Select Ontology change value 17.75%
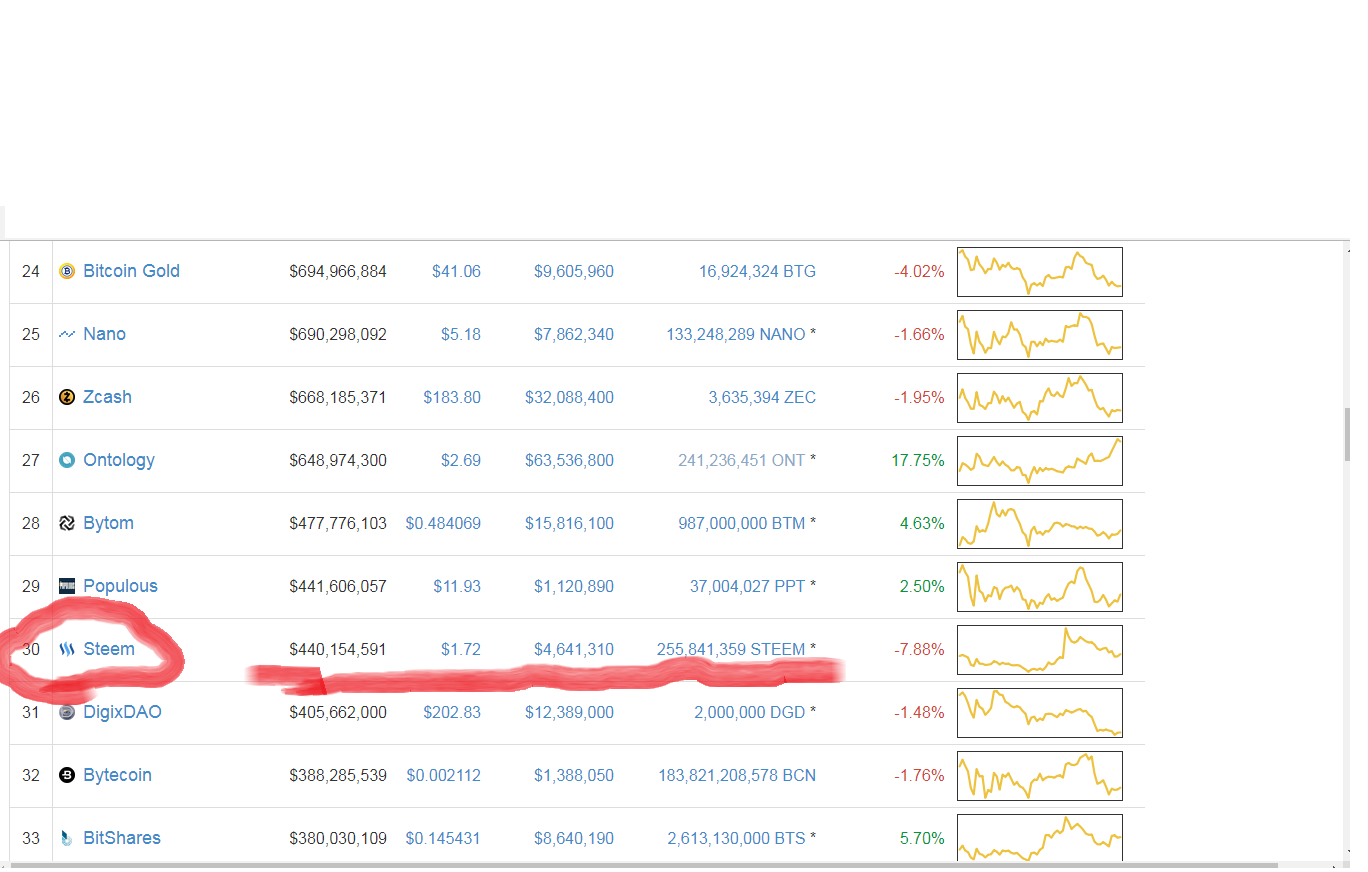The image size is (1368, 872). coord(918,460)
